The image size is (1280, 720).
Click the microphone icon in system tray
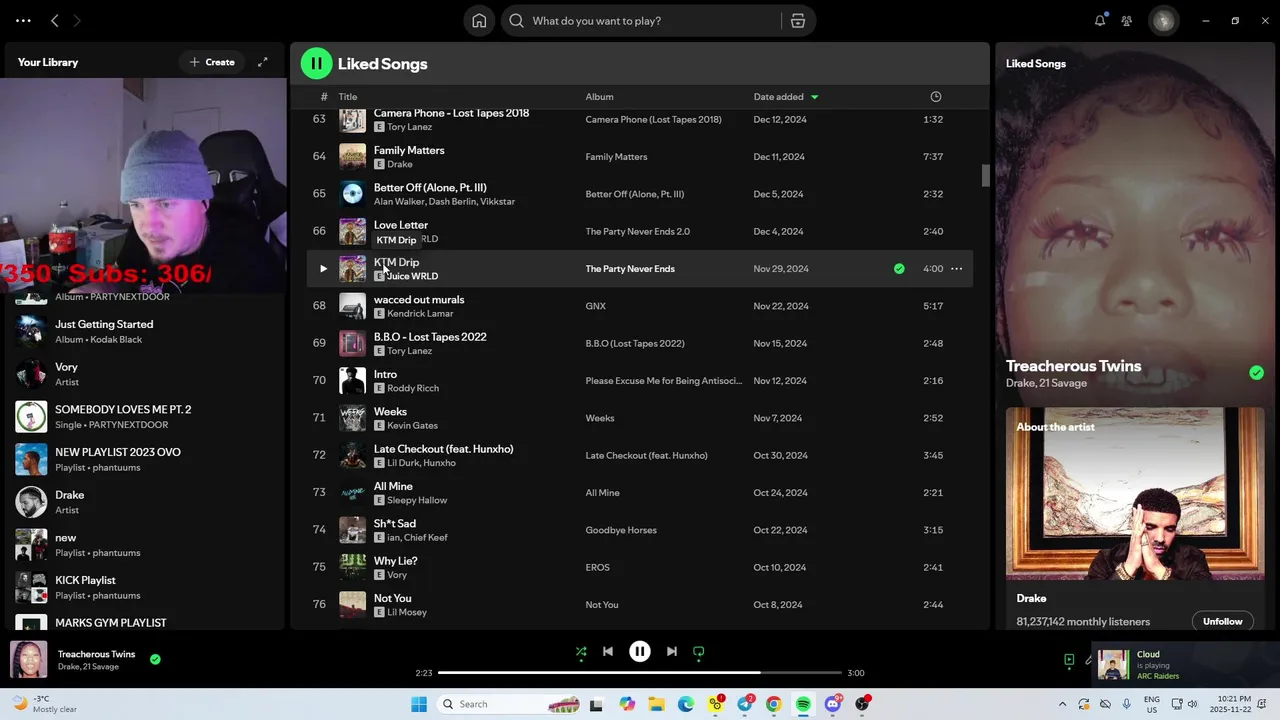[1127, 704]
